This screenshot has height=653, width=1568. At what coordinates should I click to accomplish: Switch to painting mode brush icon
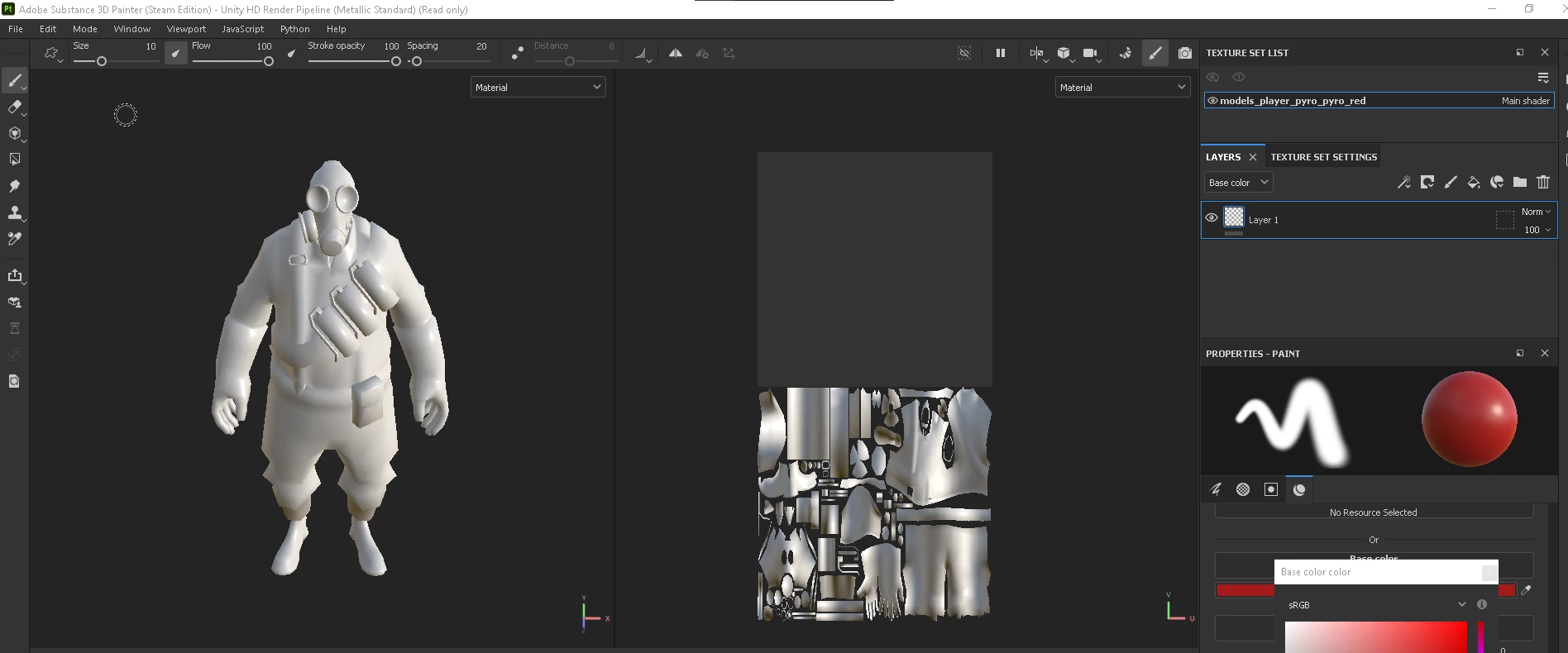click(1155, 53)
